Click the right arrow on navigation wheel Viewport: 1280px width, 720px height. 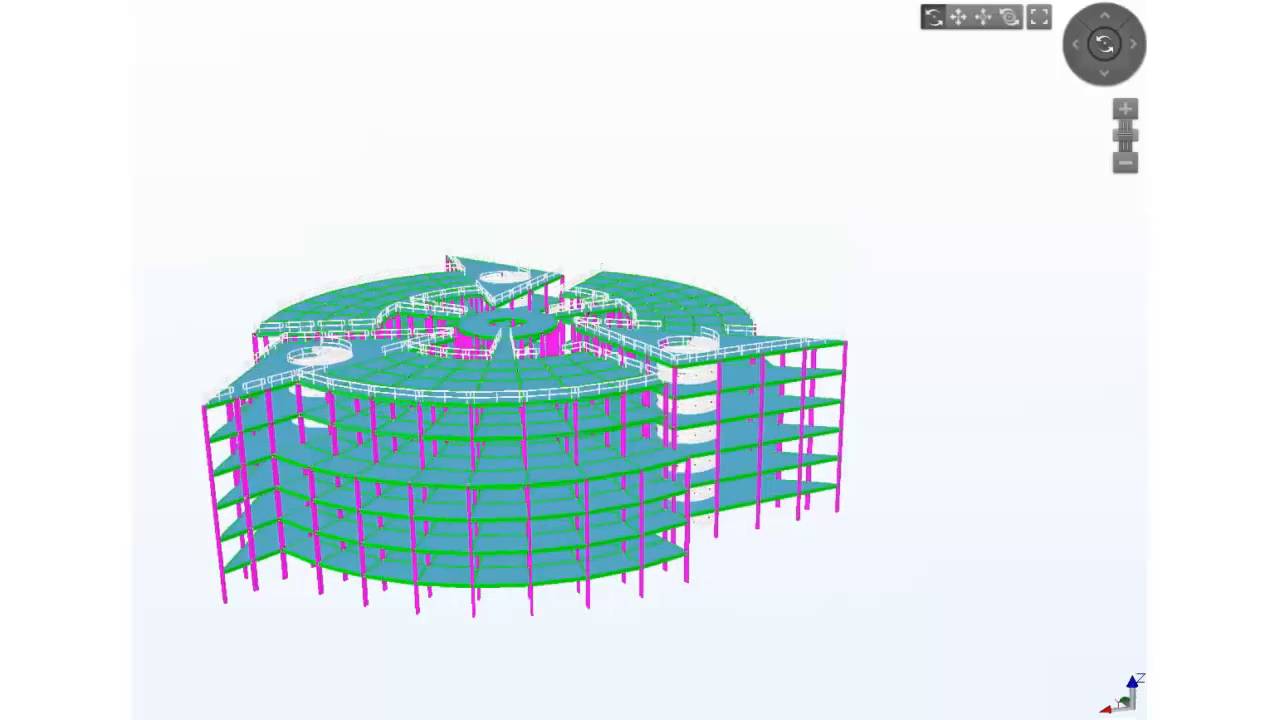coord(1134,44)
